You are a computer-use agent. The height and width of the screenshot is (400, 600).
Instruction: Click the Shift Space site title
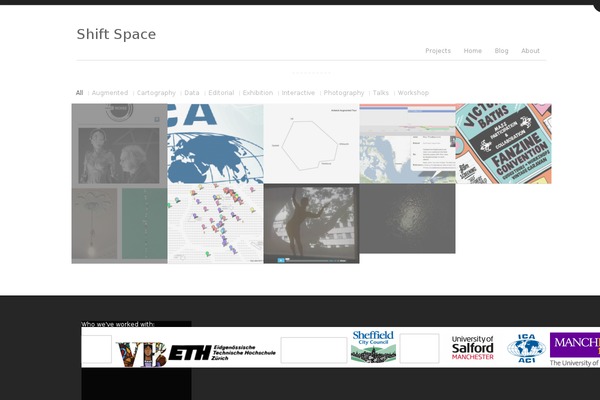pos(116,34)
